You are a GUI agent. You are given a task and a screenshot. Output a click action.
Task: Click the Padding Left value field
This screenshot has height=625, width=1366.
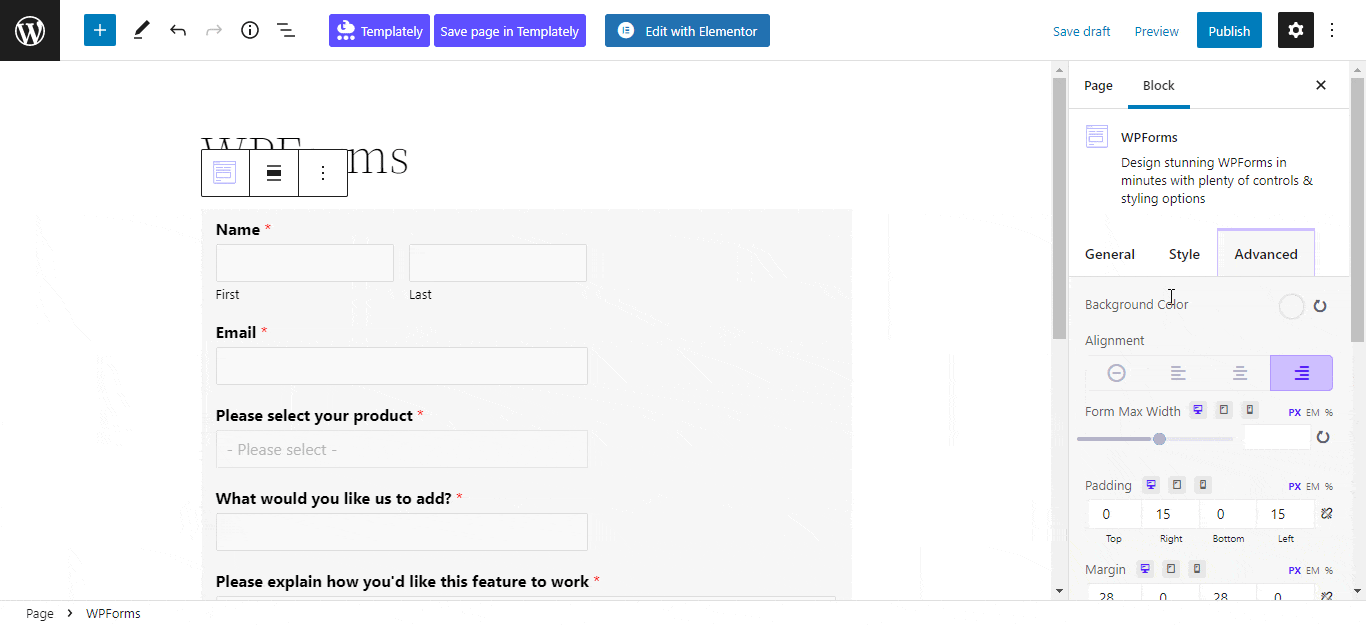coord(1286,514)
